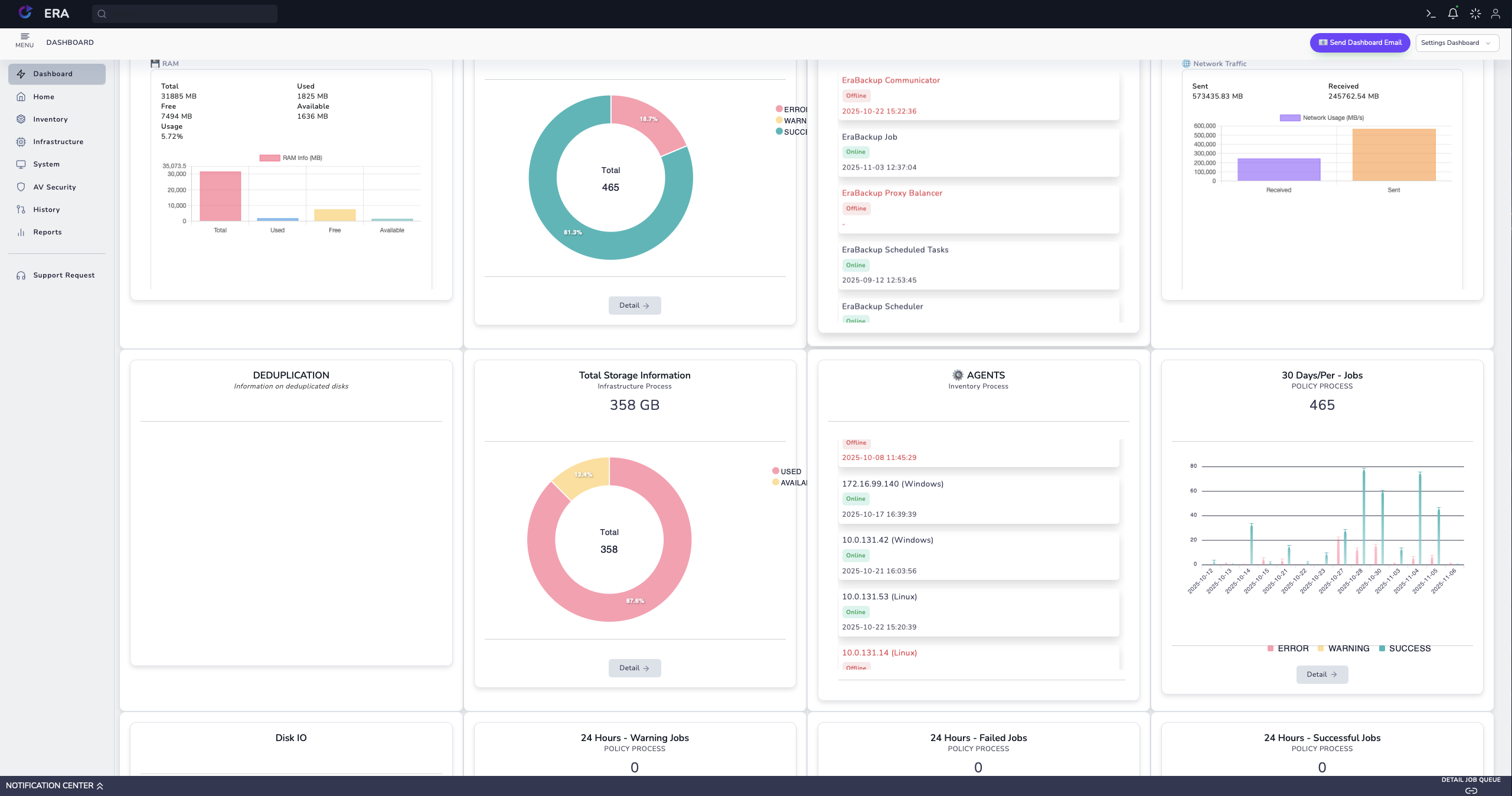This screenshot has width=1512, height=796.
Task: Open the Support Request section
Action: coord(64,275)
